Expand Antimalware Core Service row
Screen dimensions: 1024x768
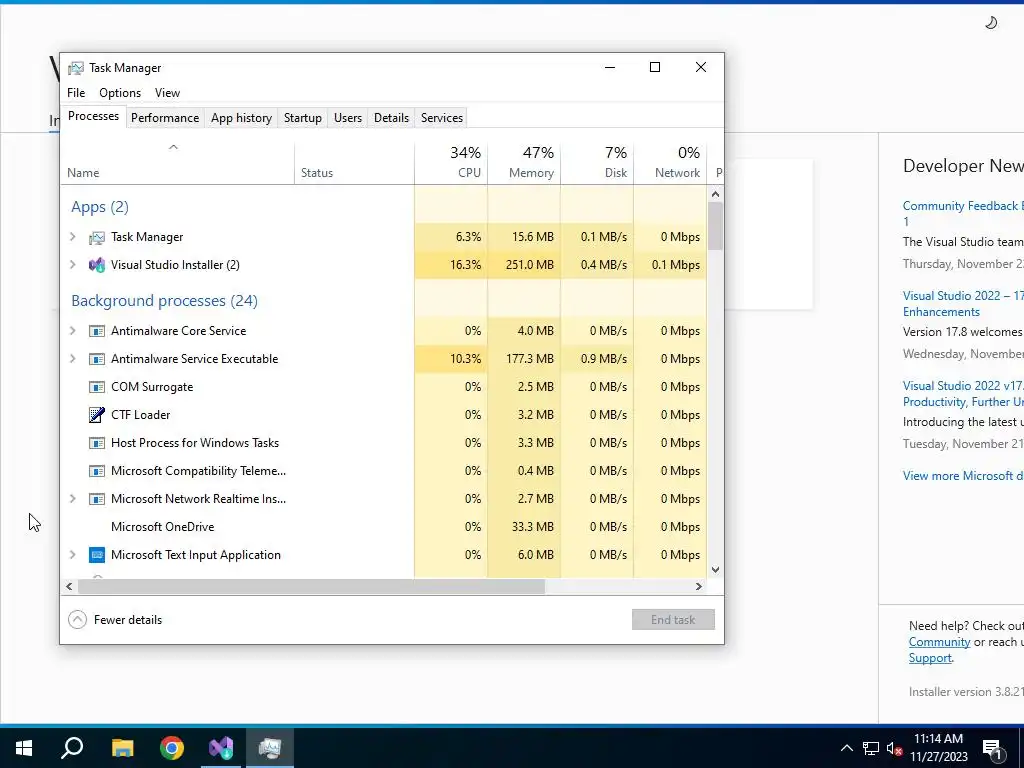72,331
